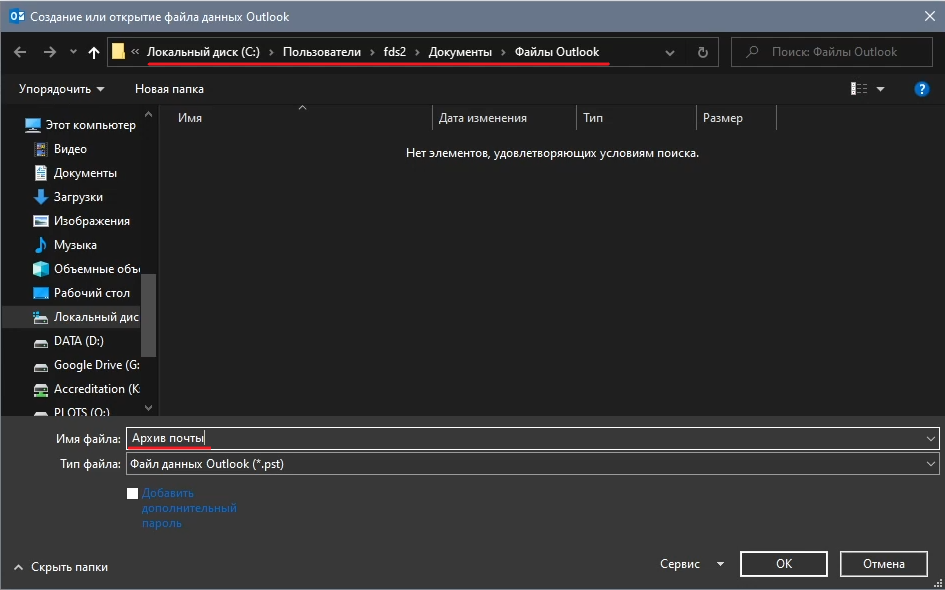
Task: Click the navigation pane scroll down arrow
Action: click(148, 408)
